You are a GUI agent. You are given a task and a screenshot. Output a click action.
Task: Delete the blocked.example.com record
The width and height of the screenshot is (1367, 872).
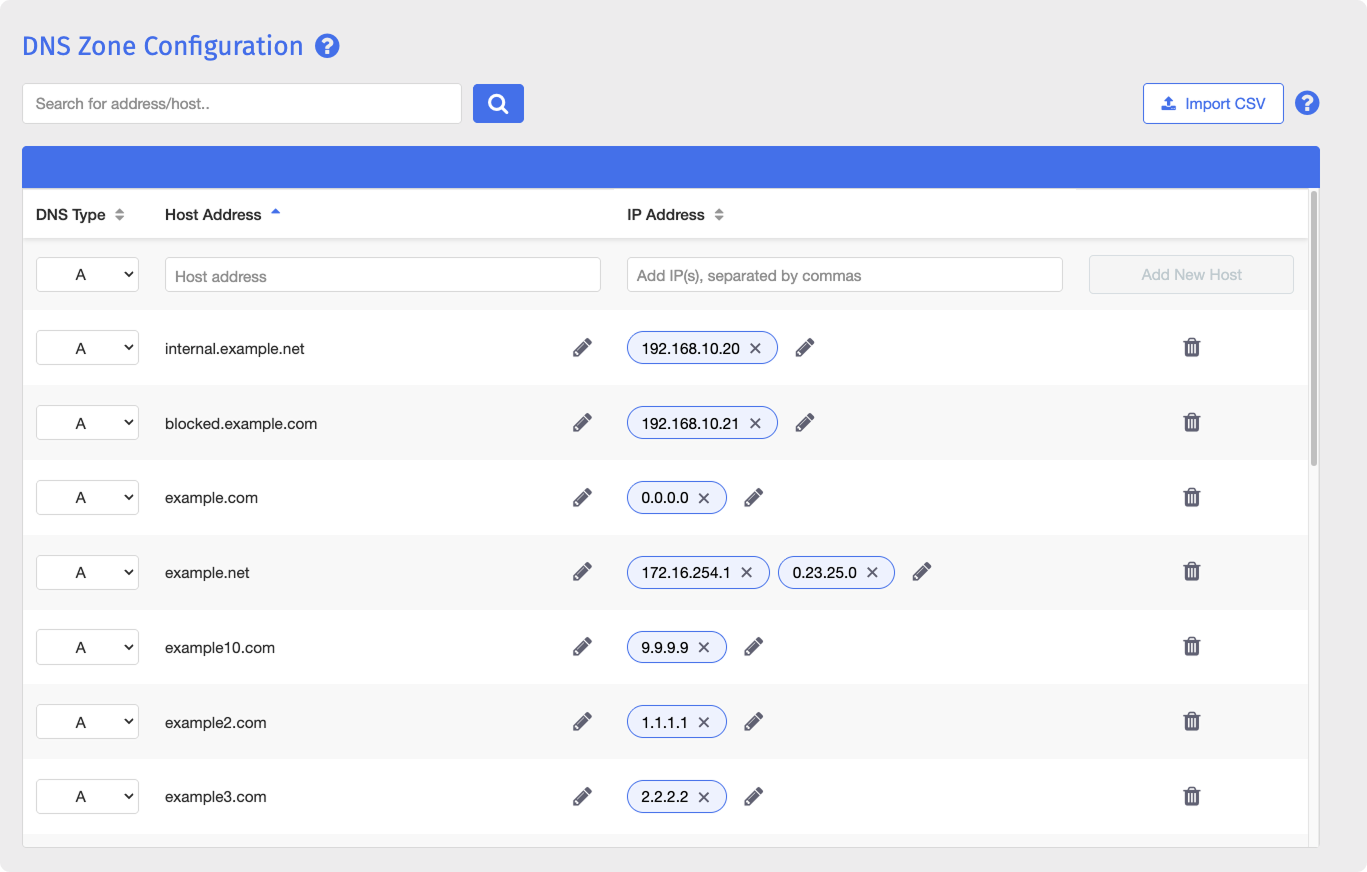point(1192,422)
